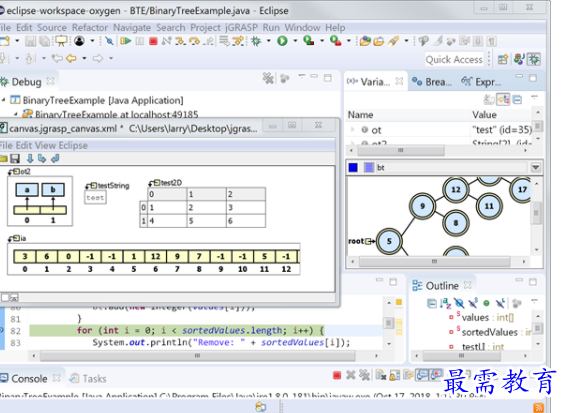This screenshot has width=565, height=413.
Task: Click the Drop to Frame icon
Action: tap(224, 41)
